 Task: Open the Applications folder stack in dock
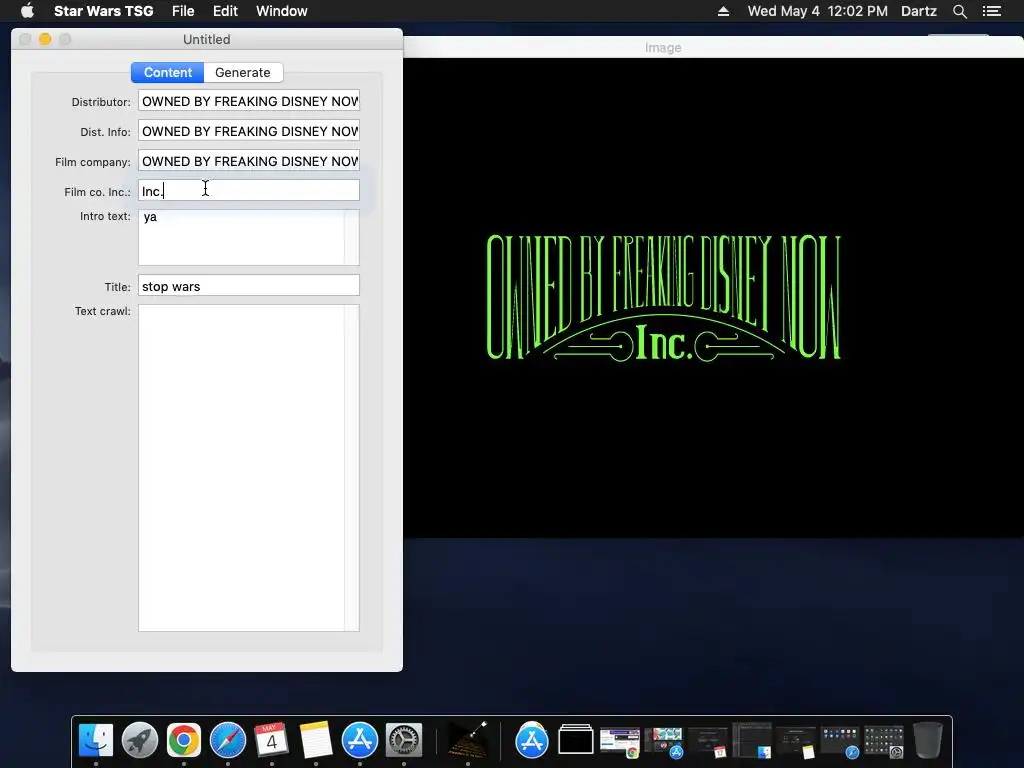pyautogui.click(x=532, y=741)
